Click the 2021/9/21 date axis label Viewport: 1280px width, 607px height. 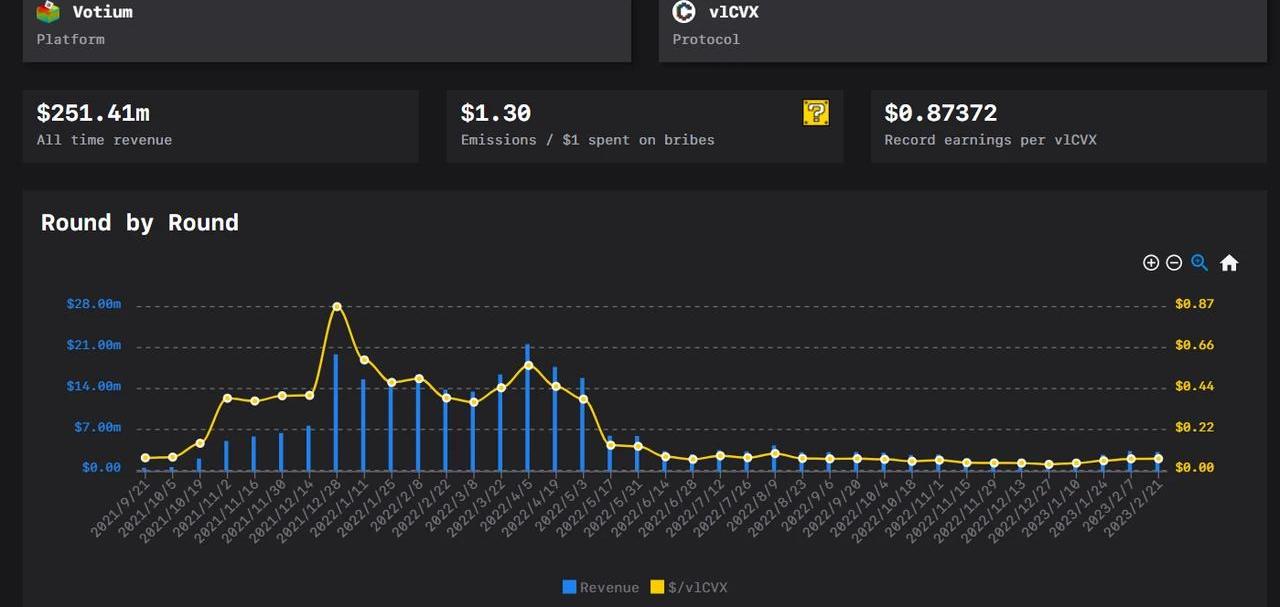pos(121,508)
